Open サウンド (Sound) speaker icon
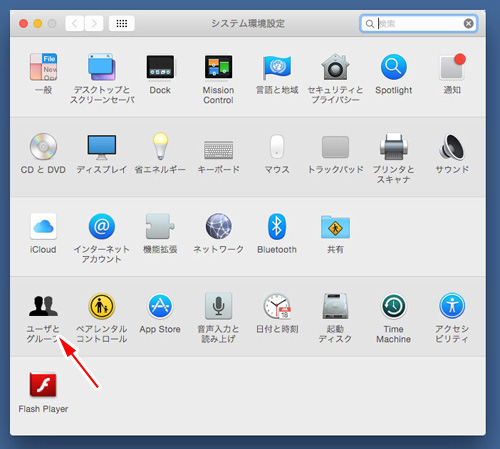This screenshot has height=449, width=500. tap(452, 147)
